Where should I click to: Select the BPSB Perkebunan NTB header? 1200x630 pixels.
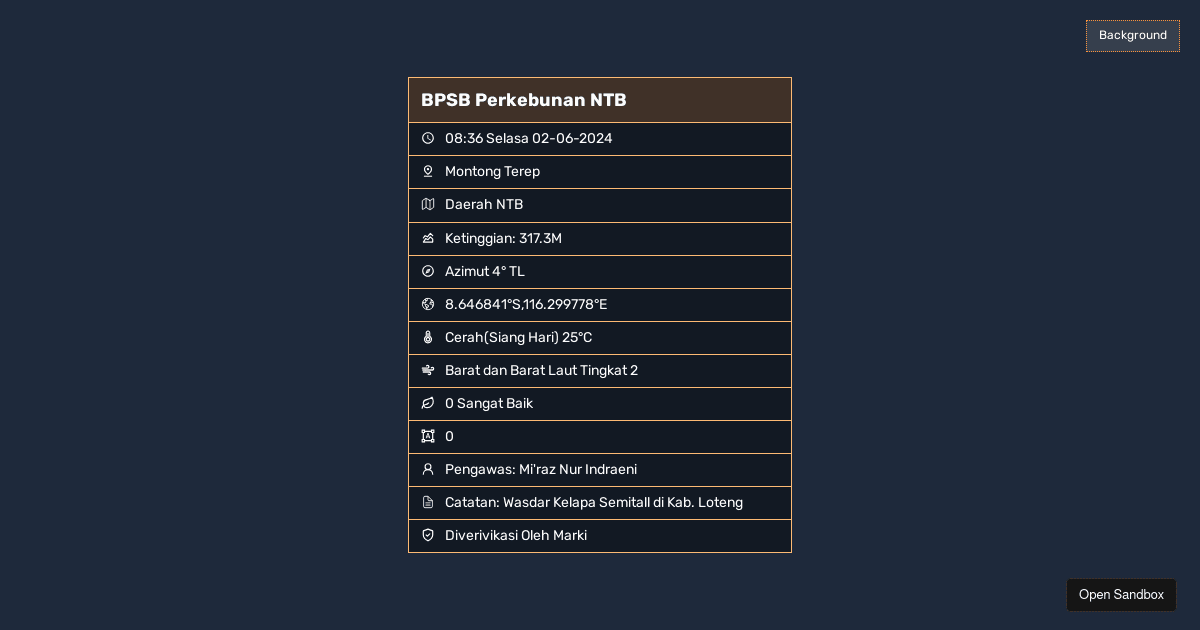pos(524,100)
